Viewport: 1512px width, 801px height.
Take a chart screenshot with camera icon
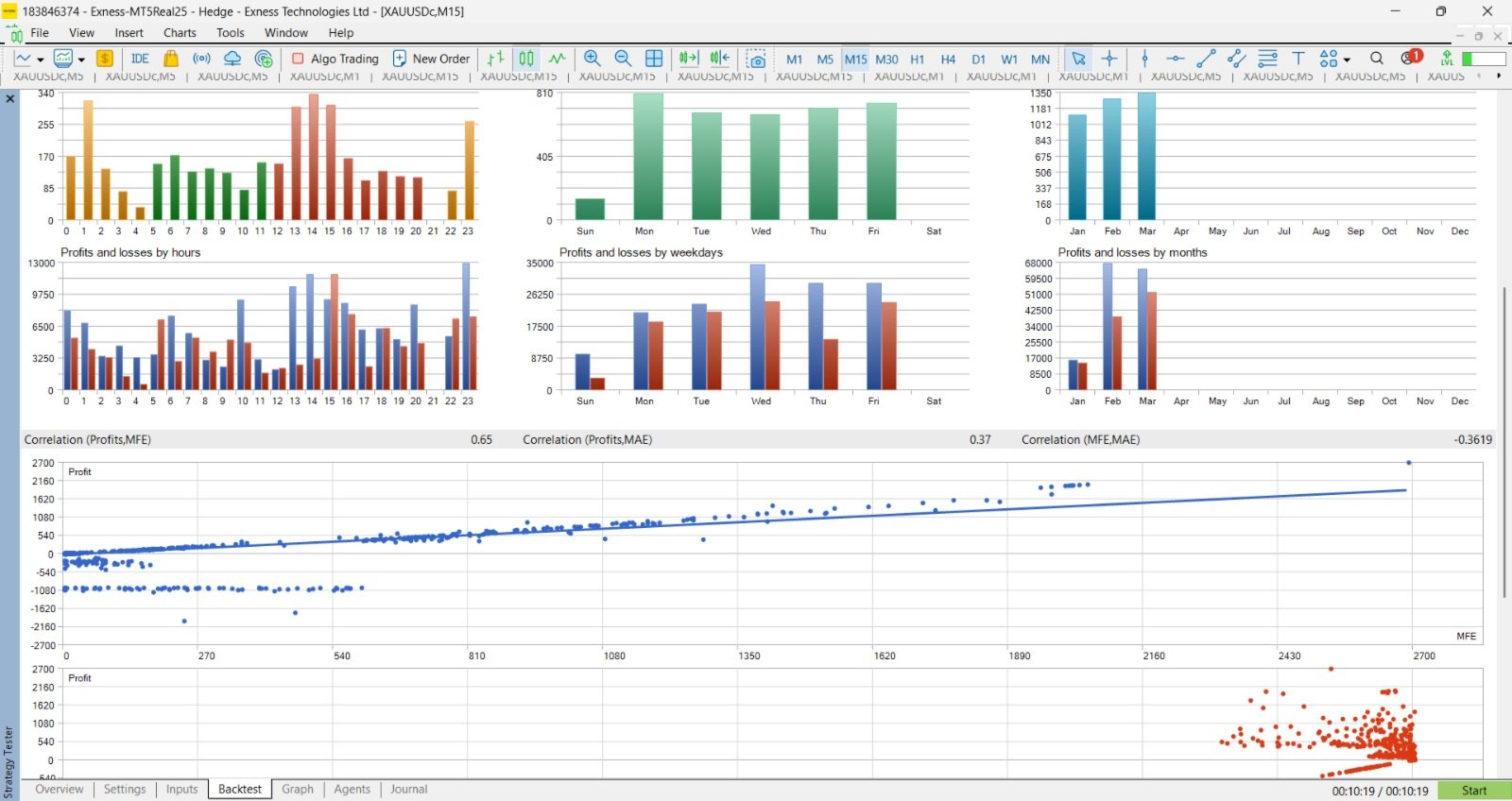pyautogui.click(x=756, y=59)
